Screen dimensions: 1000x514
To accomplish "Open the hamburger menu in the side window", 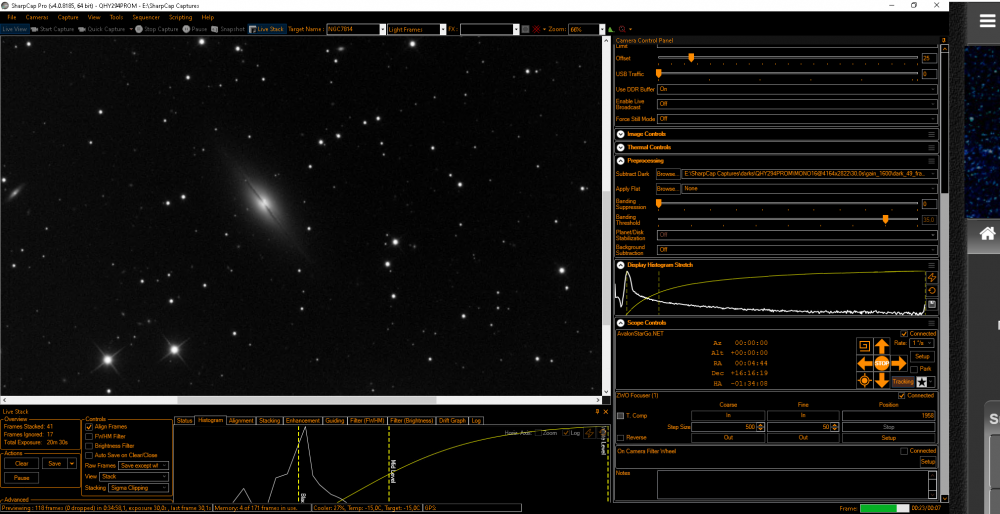I will (987, 21).
